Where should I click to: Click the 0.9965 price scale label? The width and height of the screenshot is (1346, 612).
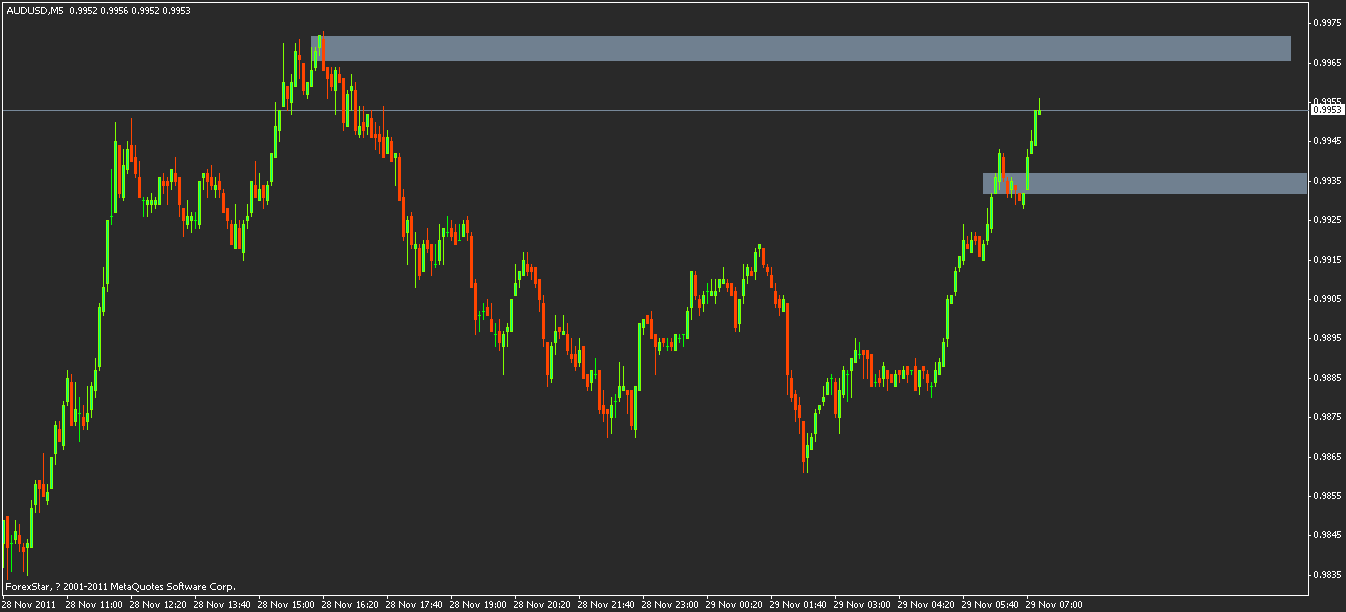click(x=1326, y=63)
